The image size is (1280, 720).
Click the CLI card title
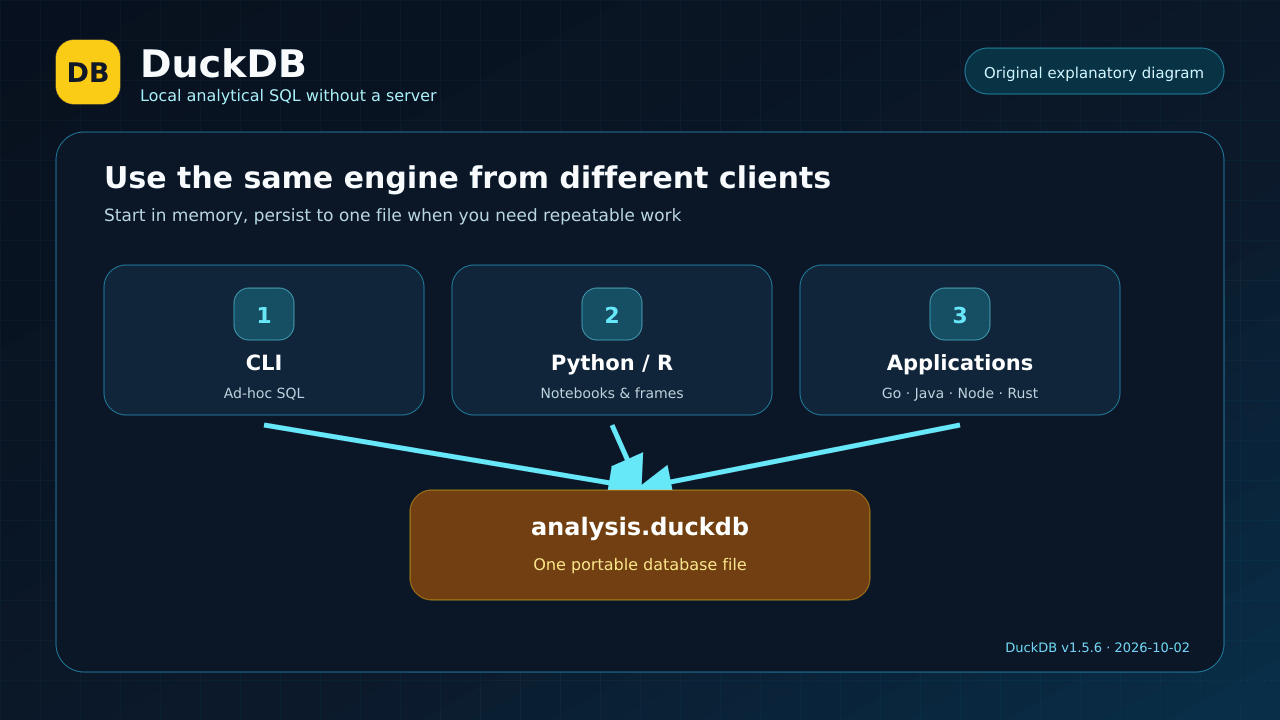tap(264, 363)
